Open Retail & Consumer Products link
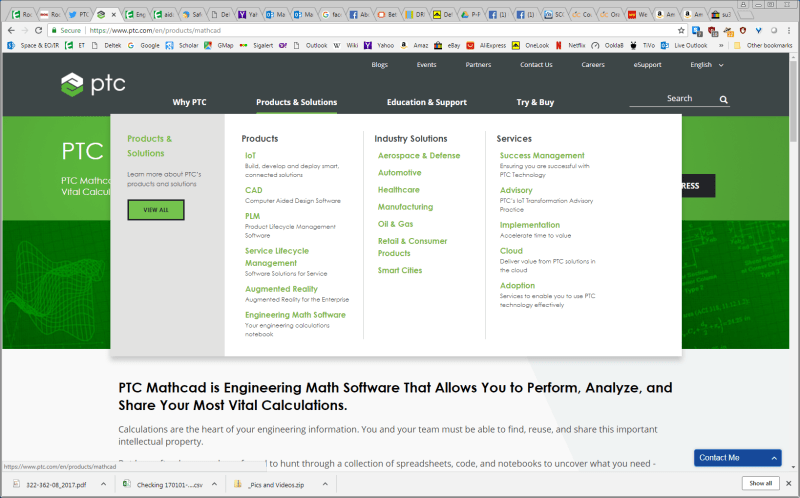800x498 pixels. [x=412, y=247]
